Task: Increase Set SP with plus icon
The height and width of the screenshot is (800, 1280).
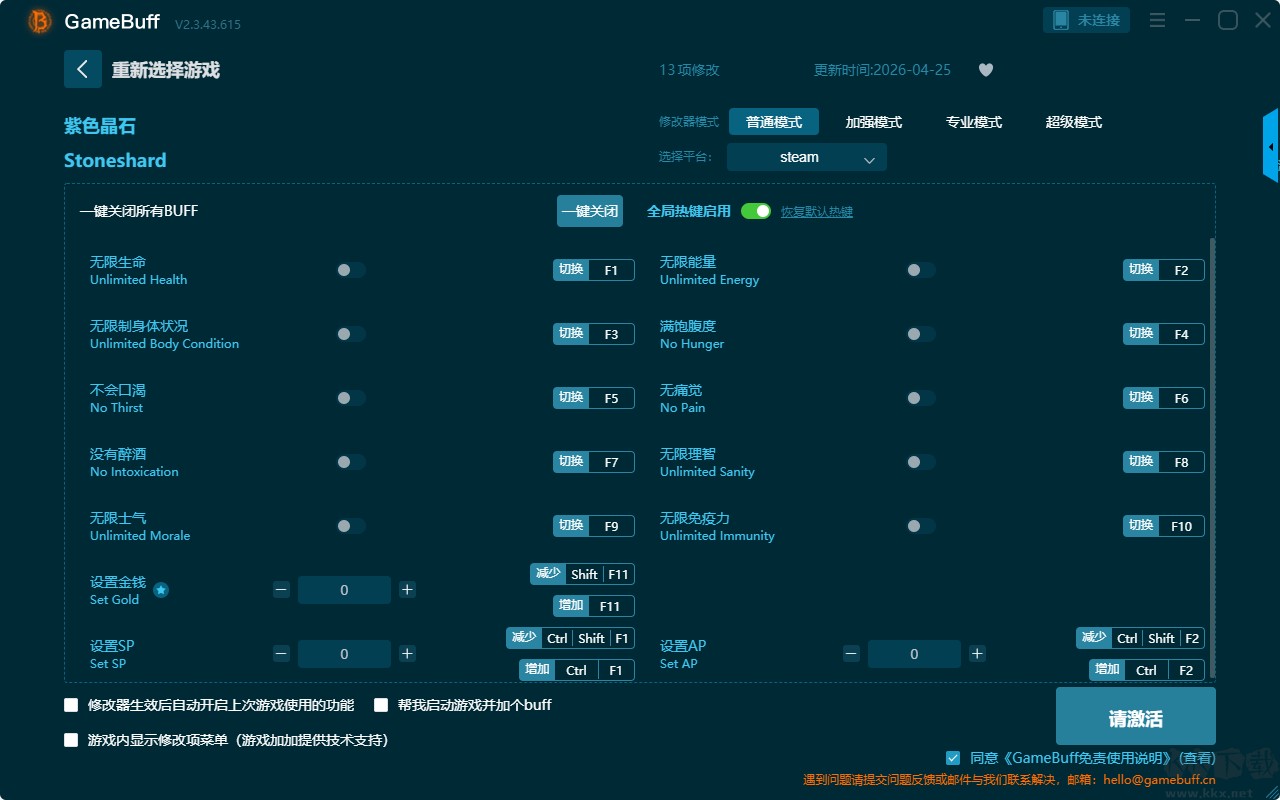Action: pyautogui.click(x=407, y=654)
